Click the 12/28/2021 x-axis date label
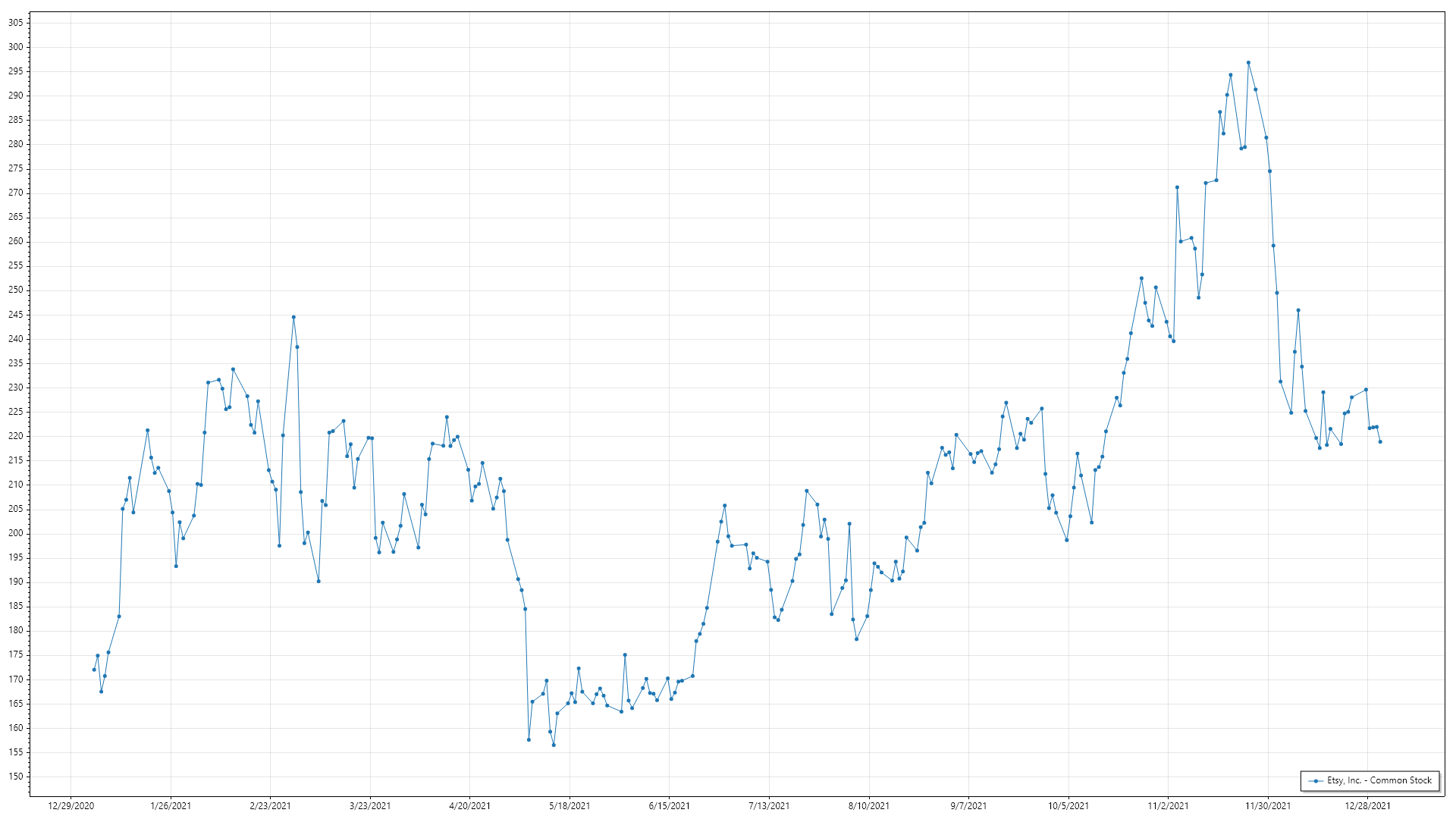The height and width of the screenshot is (819, 1456). [x=1367, y=805]
